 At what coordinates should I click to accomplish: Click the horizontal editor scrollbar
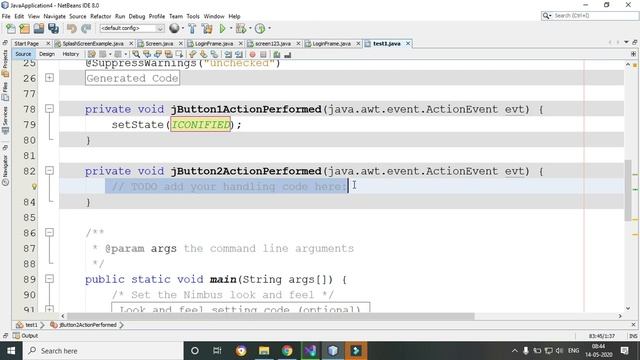pos(271,316)
